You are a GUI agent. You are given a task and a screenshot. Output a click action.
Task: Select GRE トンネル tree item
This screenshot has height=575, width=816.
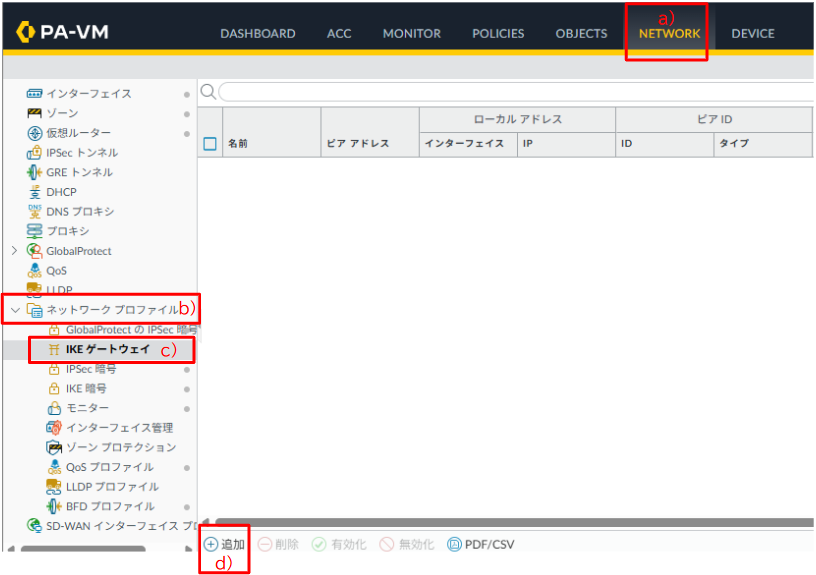point(79,172)
